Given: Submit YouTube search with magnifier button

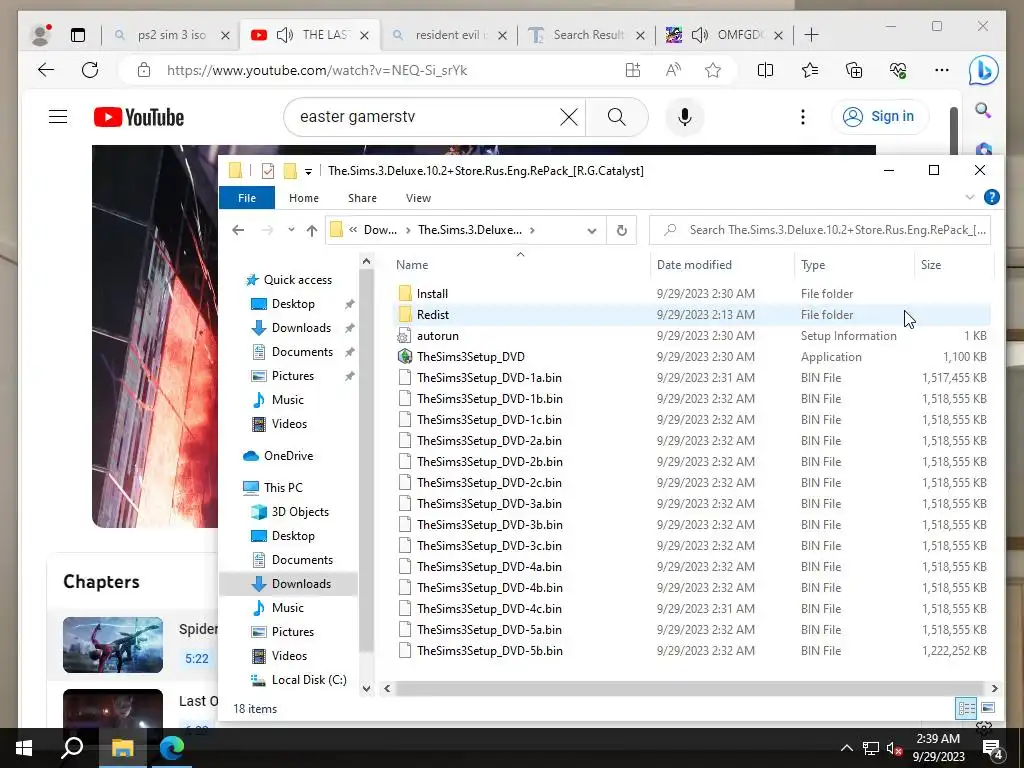Looking at the screenshot, I should (616, 117).
